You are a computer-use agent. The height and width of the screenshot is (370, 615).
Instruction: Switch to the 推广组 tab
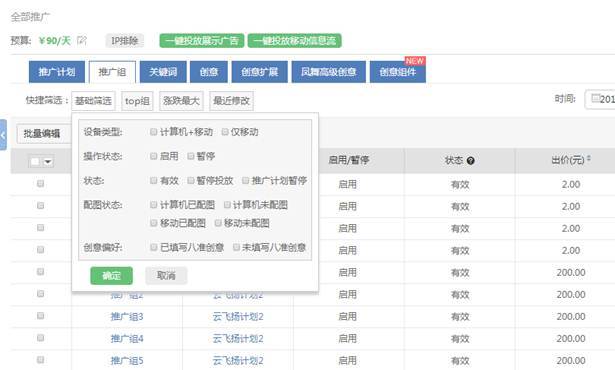click(x=112, y=72)
